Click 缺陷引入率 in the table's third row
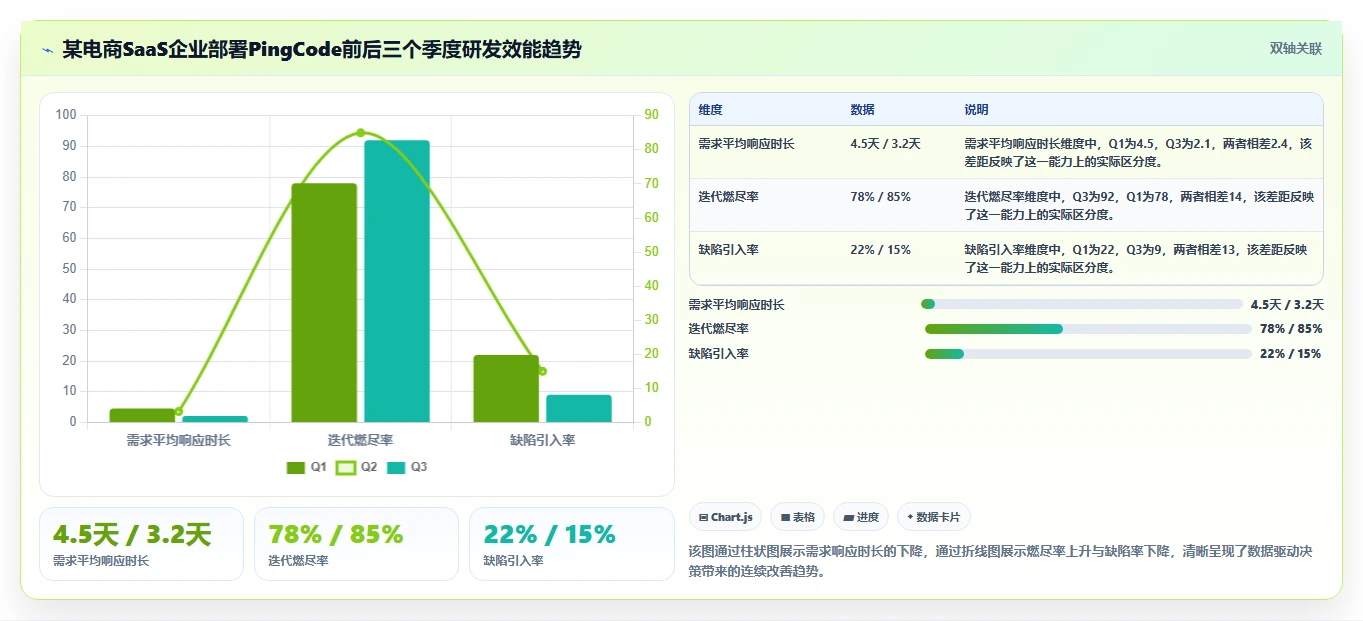This screenshot has height=621, width=1363. pyautogui.click(x=729, y=250)
